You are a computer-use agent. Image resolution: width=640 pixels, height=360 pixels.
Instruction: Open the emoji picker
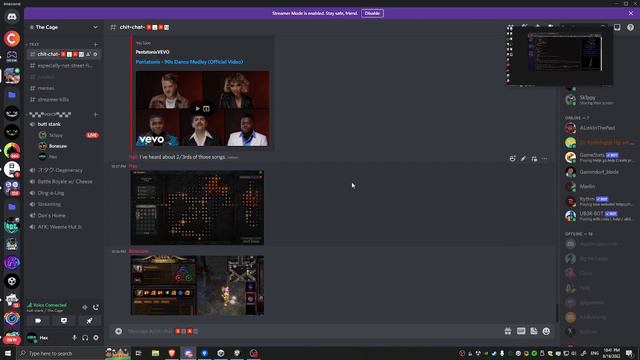tap(546, 331)
